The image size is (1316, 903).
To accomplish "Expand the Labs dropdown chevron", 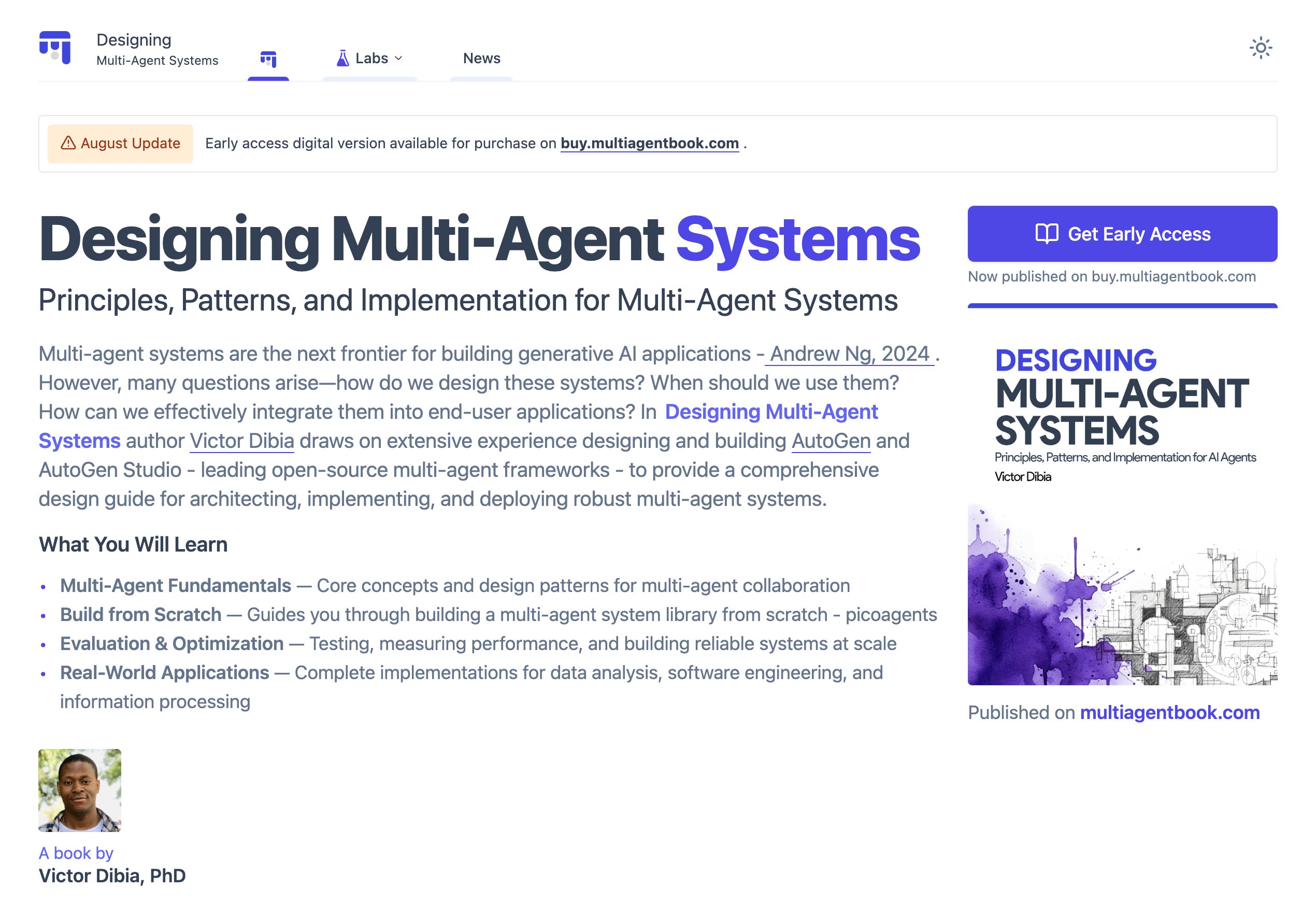I will [x=398, y=59].
